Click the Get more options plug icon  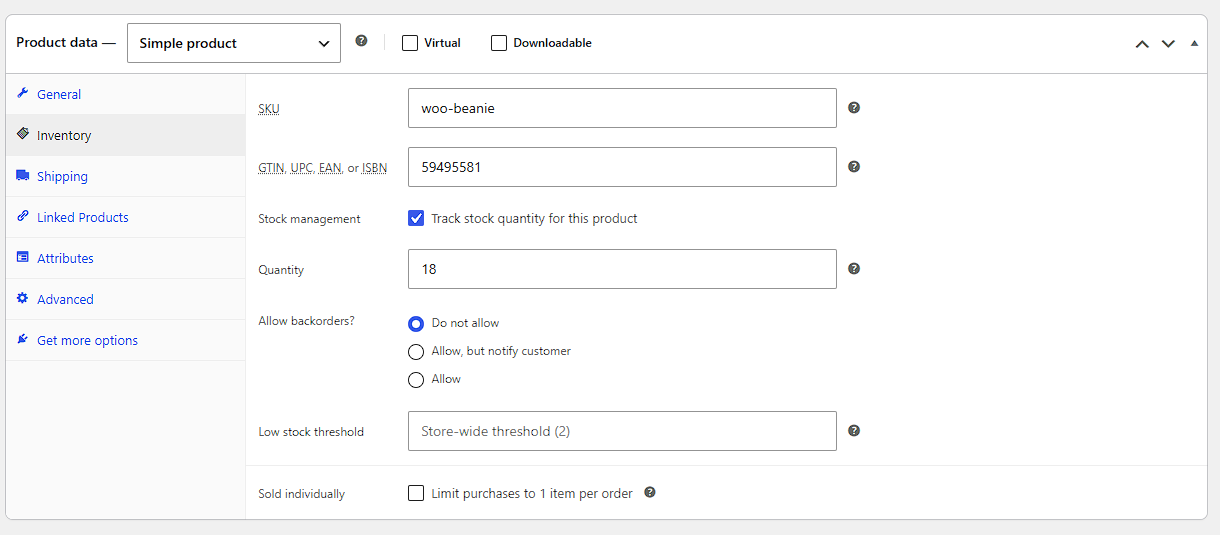(23, 339)
